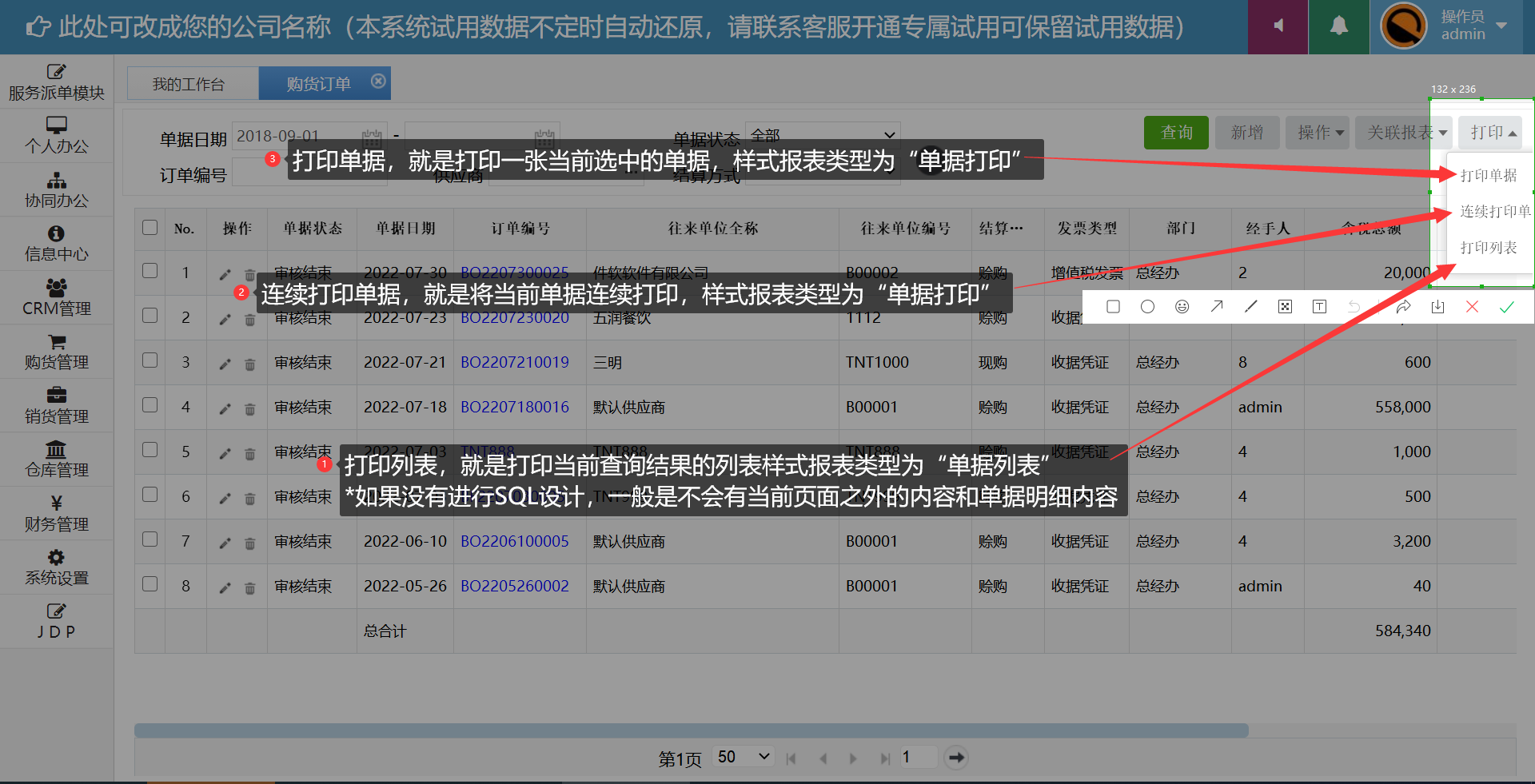Check the row 4 checkbox
Image resolution: width=1535 pixels, height=784 pixels.
pyautogui.click(x=150, y=404)
